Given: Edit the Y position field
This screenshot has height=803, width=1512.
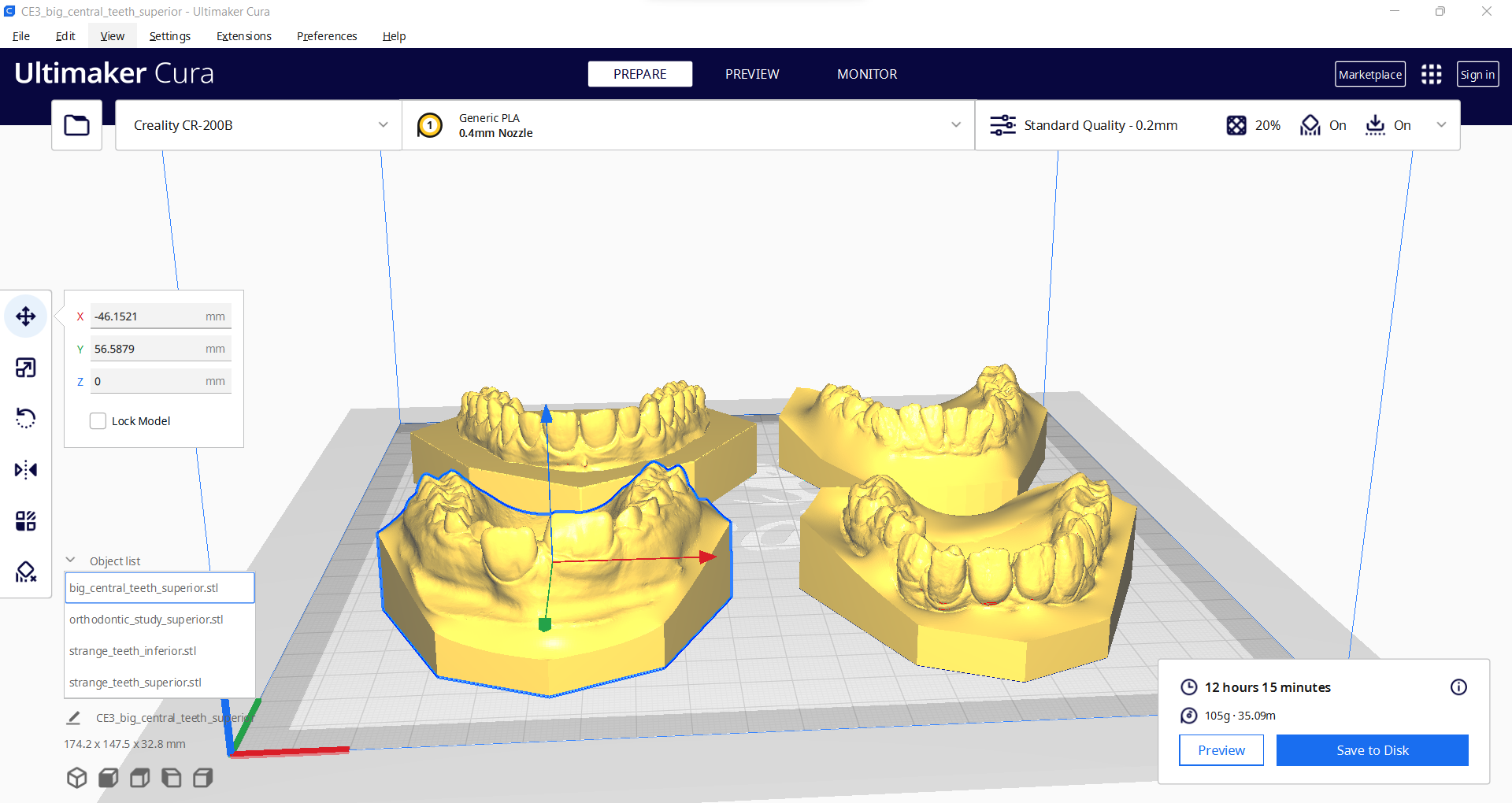Looking at the screenshot, I should 161,349.
